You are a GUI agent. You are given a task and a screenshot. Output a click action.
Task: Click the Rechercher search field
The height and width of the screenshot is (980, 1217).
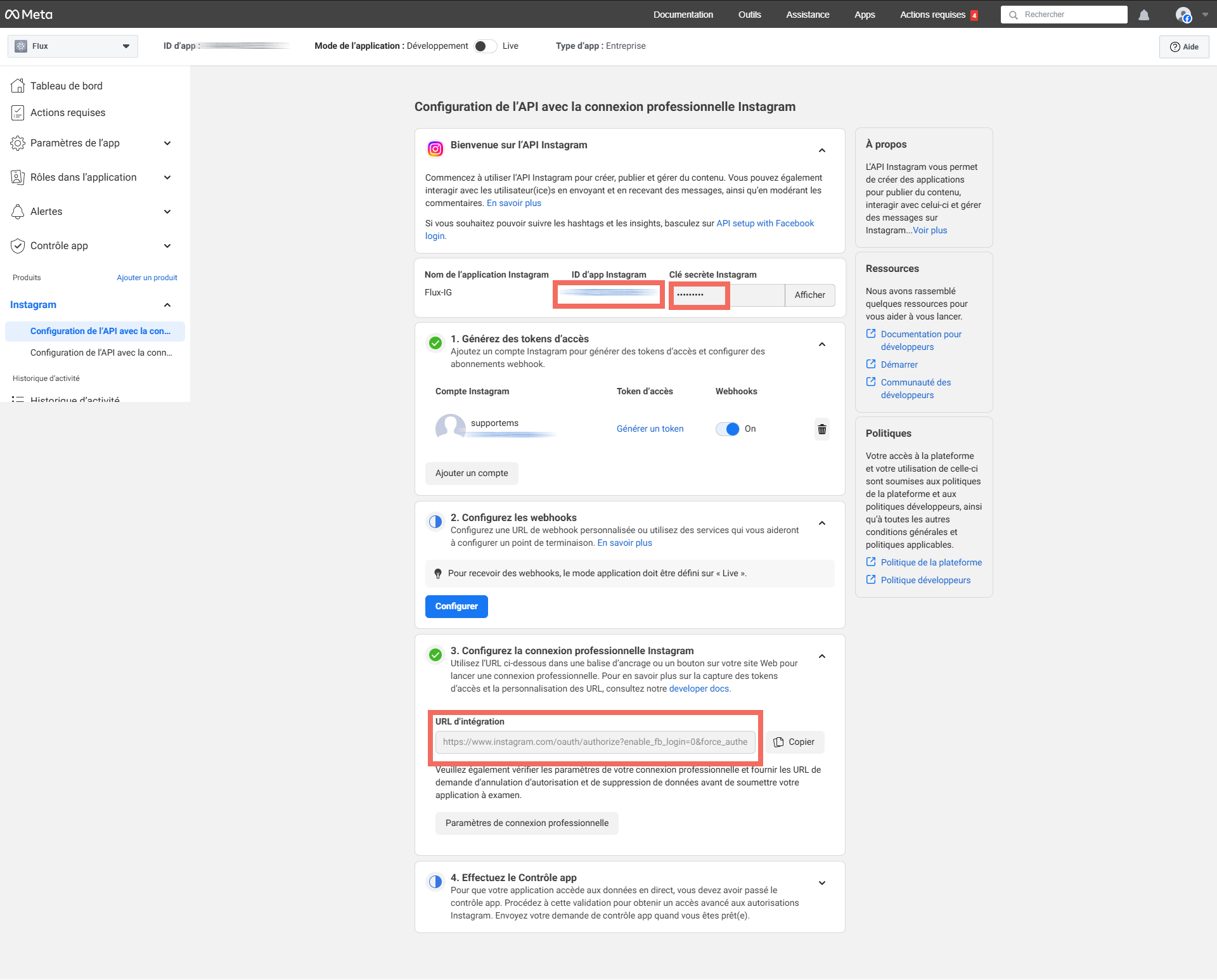point(1064,15)
